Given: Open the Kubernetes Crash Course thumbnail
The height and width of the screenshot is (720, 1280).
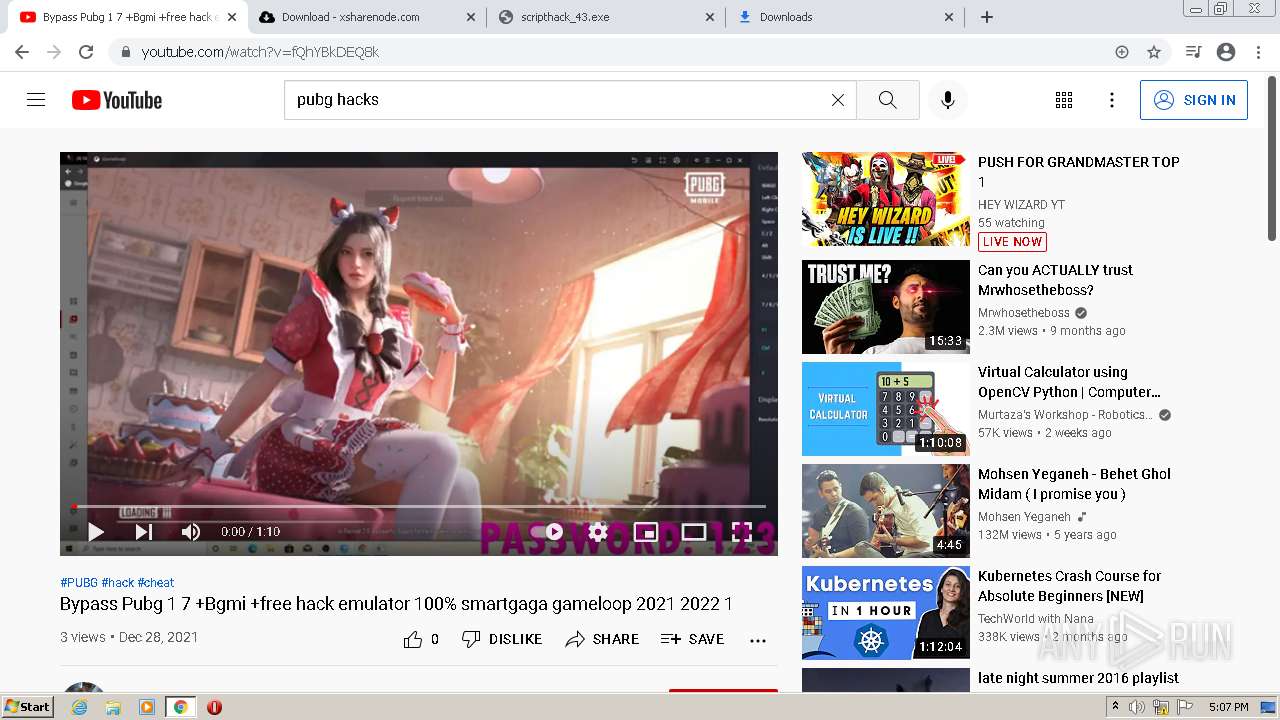Looking at the screenshot, I should point(886,613).
